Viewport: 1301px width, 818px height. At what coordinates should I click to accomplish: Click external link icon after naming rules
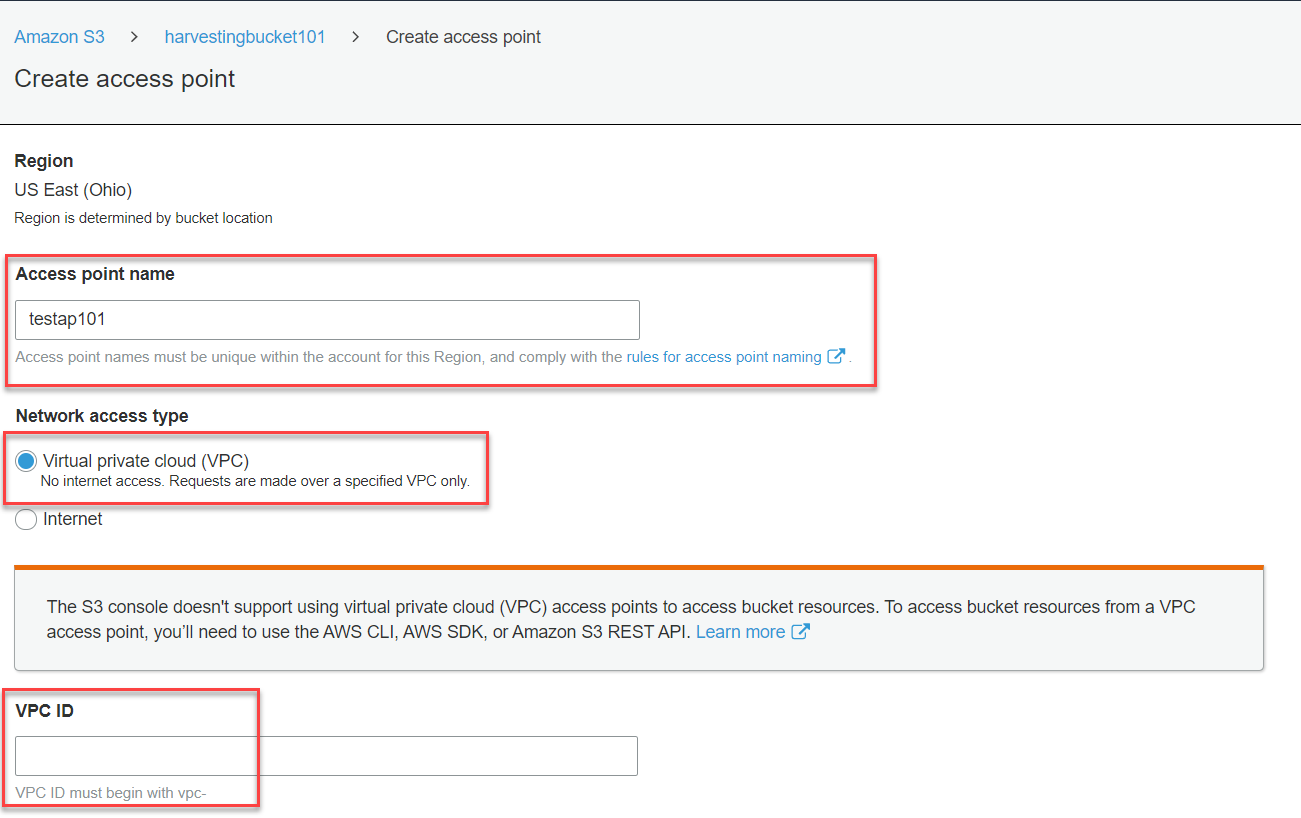click(836, 356)
